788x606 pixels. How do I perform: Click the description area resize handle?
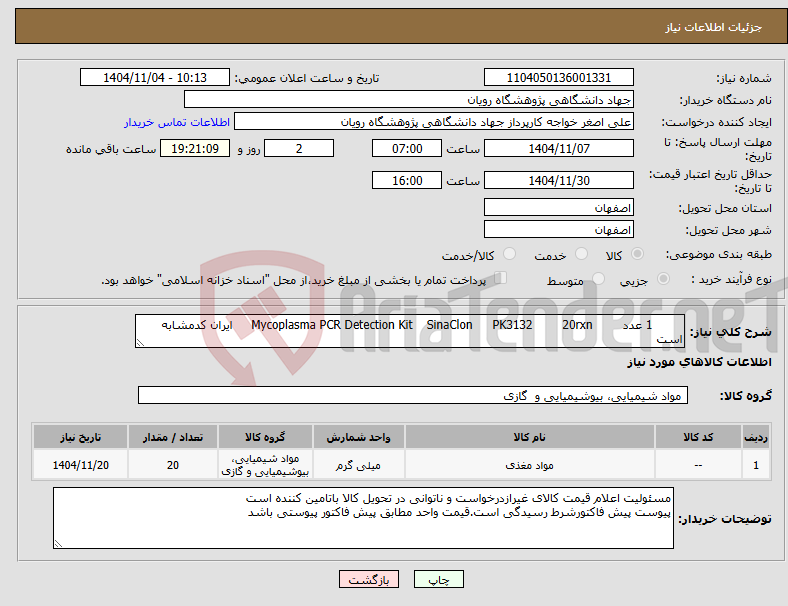coord(140,343)
